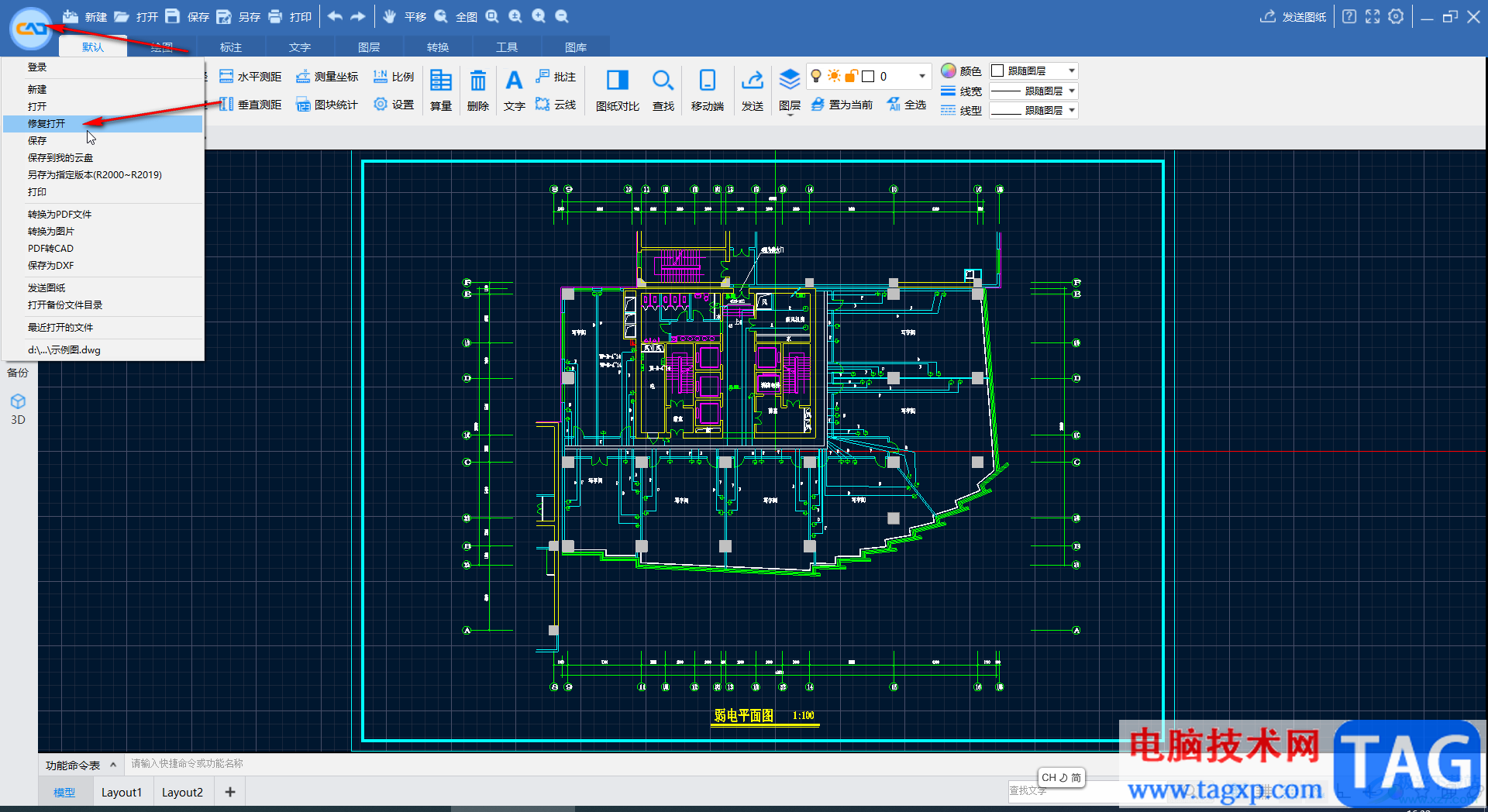Click the zoom window magnifier icon

coord(492,16)
